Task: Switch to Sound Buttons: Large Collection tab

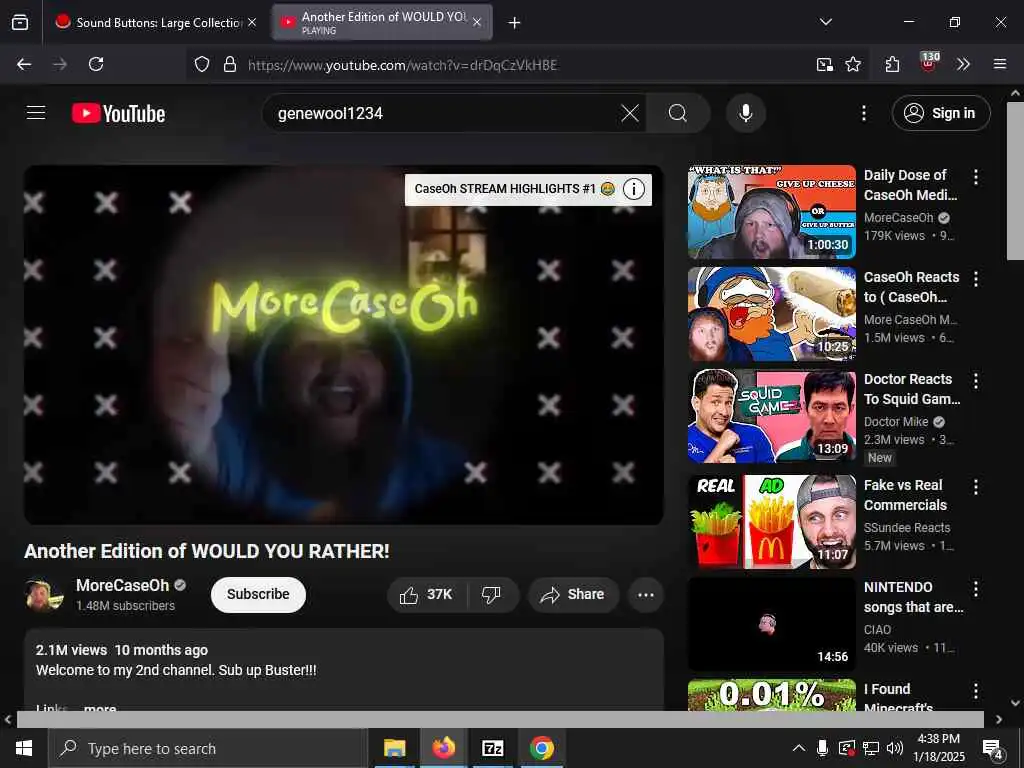Action: (155, 22)
